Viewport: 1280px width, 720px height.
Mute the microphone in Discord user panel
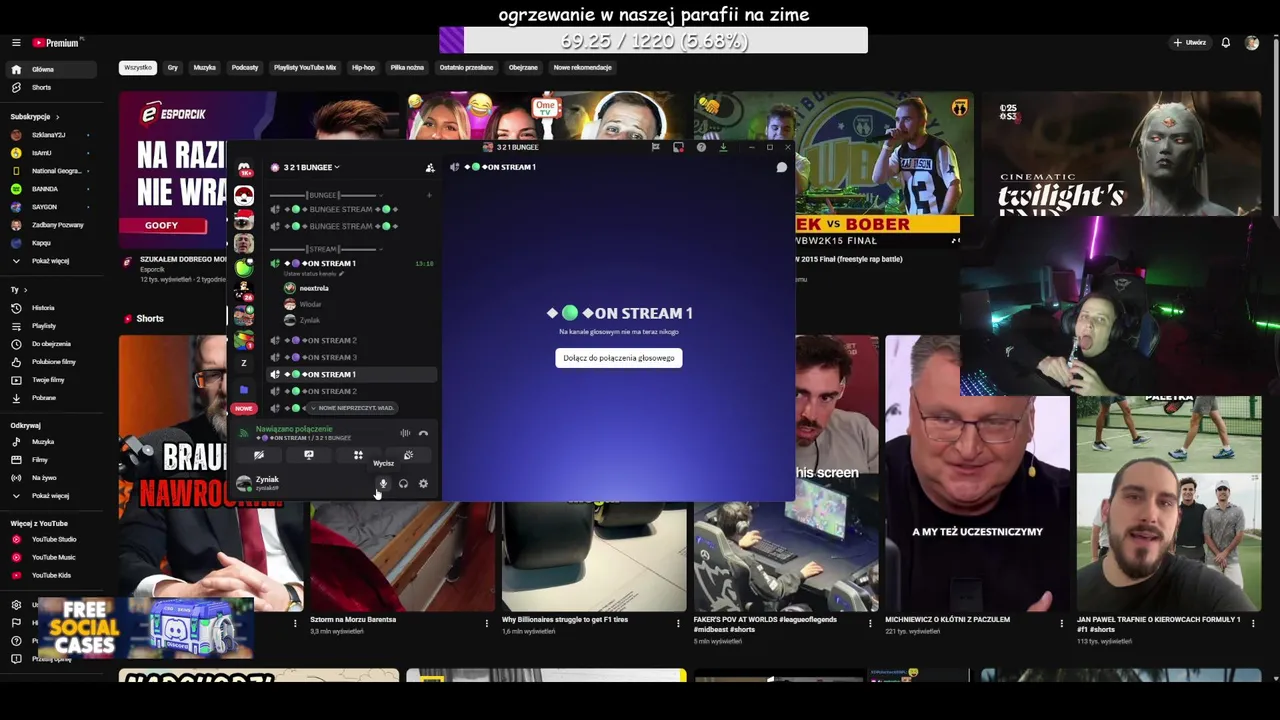(x=382, y=484)
